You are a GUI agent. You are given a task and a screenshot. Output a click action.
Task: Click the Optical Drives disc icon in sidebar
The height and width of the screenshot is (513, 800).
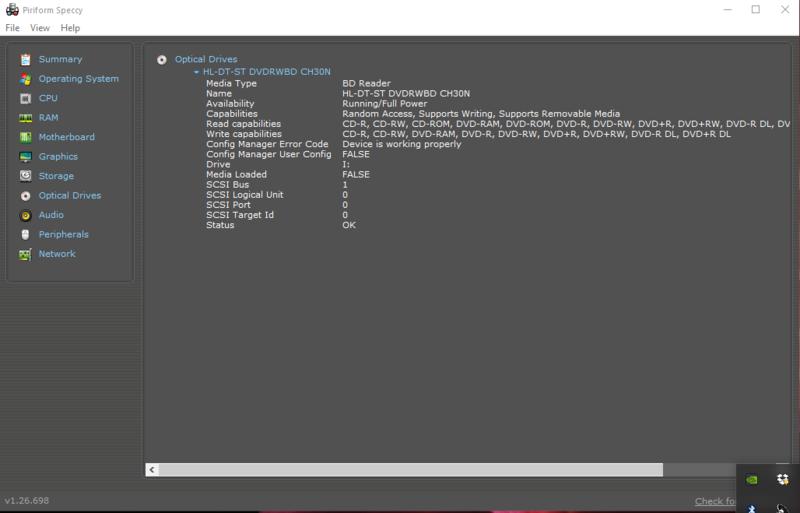(26, 196)
